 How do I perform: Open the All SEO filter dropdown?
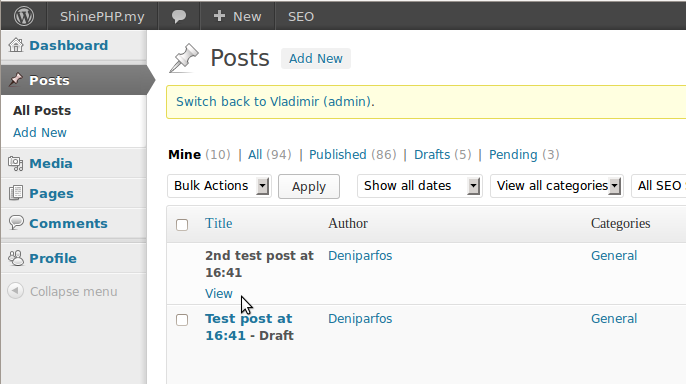pyautogui.click(x=658, y=186)
